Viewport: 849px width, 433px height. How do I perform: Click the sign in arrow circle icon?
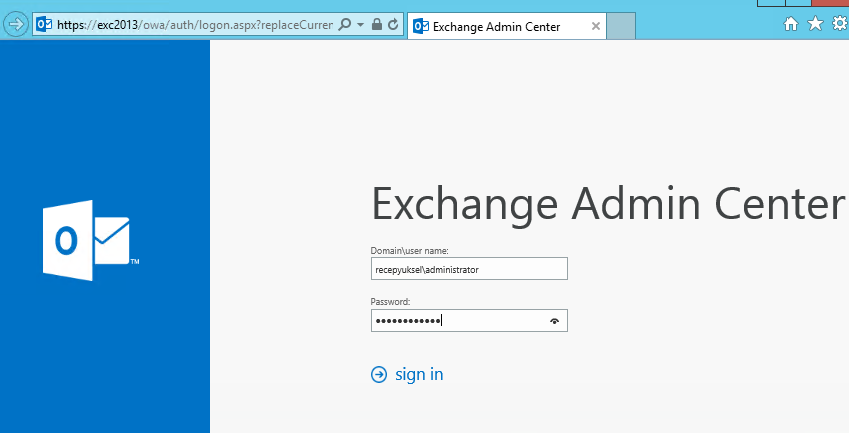pos(379,375)
